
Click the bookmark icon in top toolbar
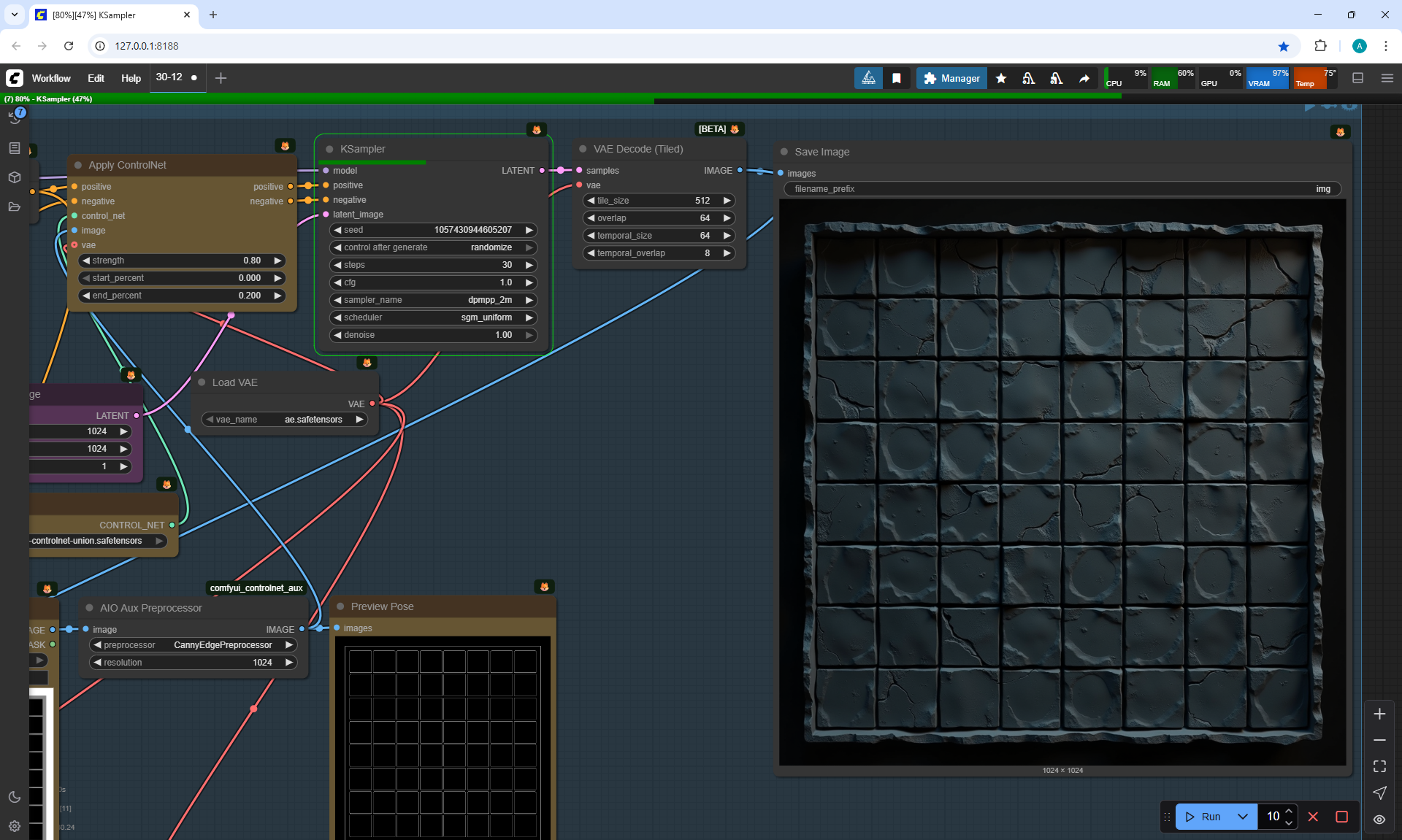point(897,78)
